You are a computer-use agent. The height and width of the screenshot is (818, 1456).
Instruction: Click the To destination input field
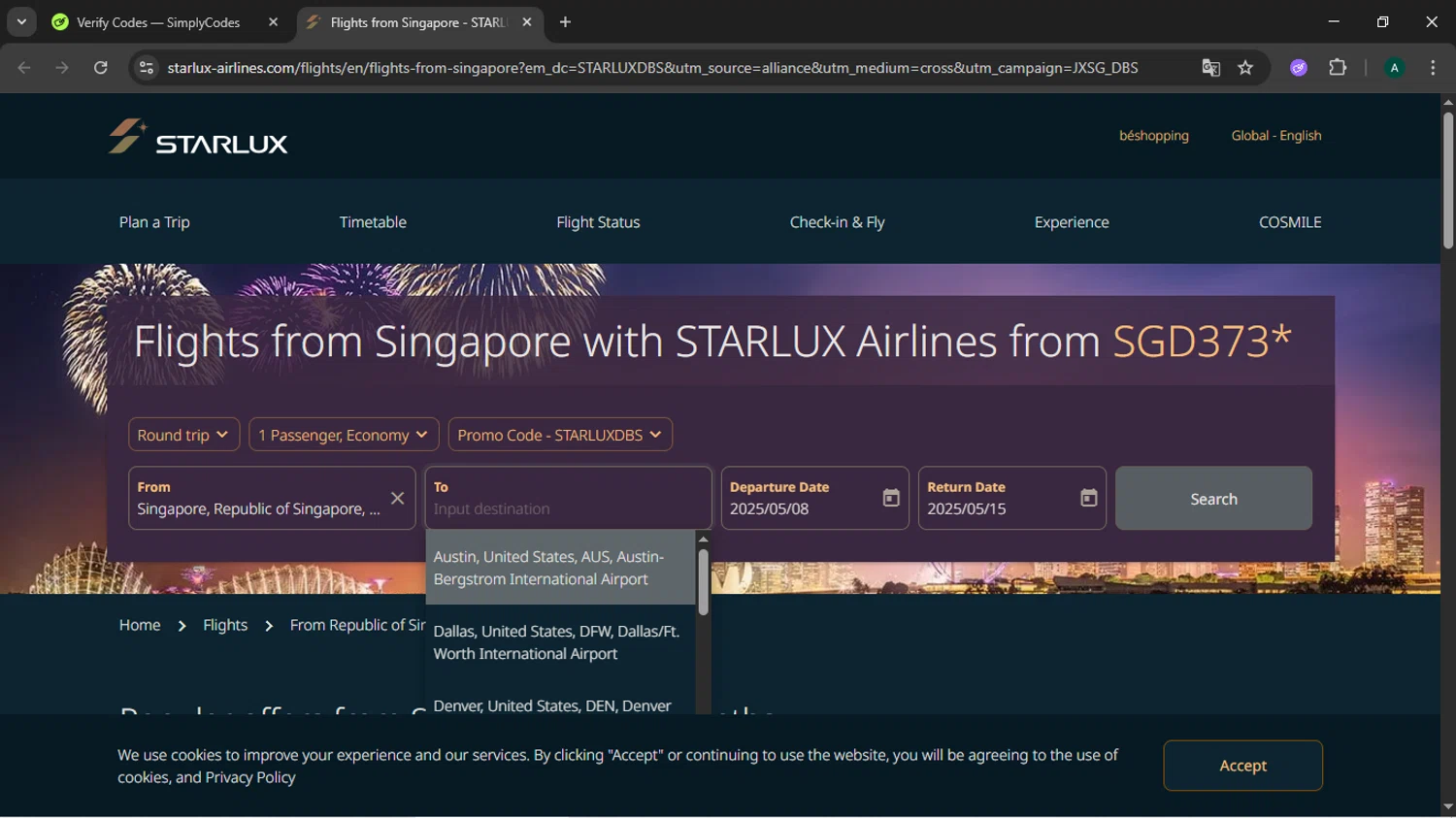tap(568, 498)
